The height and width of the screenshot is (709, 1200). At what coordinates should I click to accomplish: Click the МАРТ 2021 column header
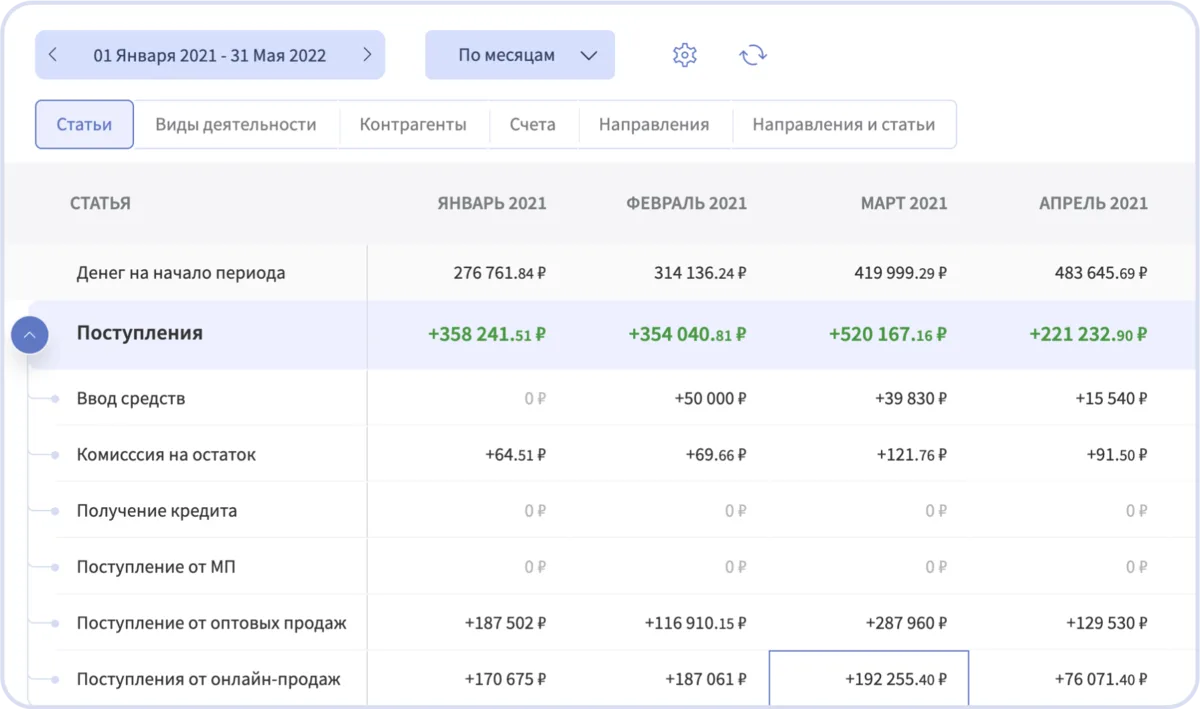click(904, 203)
